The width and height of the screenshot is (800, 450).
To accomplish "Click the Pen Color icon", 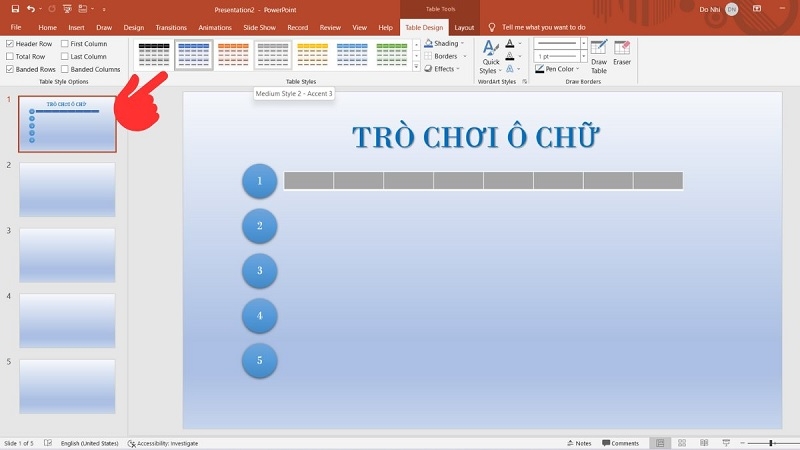I will 539,68.
